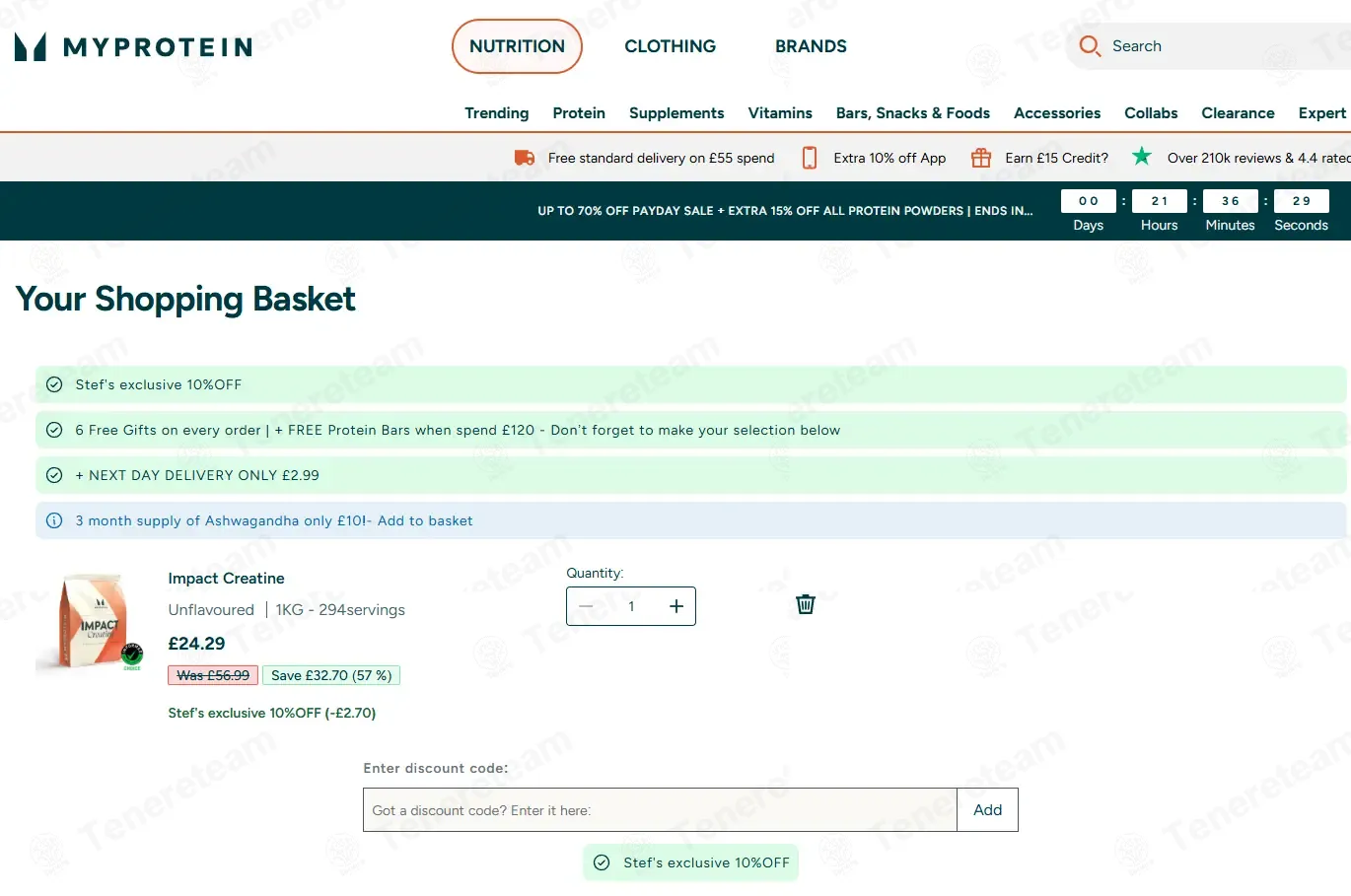Open the Protein menu
1351x896 pixels.
579,113
